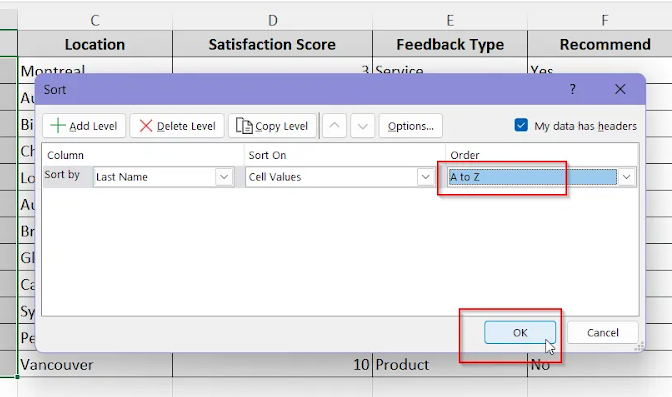Open sort Options
Screen dimensions: 672x397
[411, 126]
